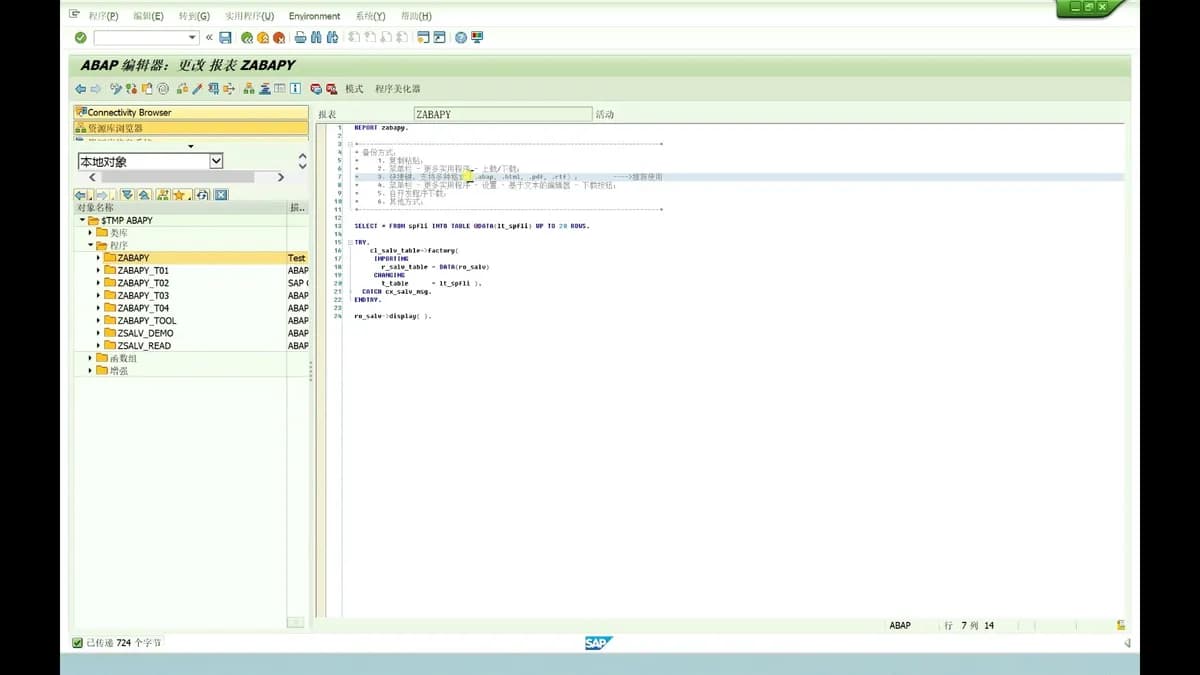The image size is (1200, 675).
Task: Select the highlighted ZABAPY program row
Action: coord(191,258)
